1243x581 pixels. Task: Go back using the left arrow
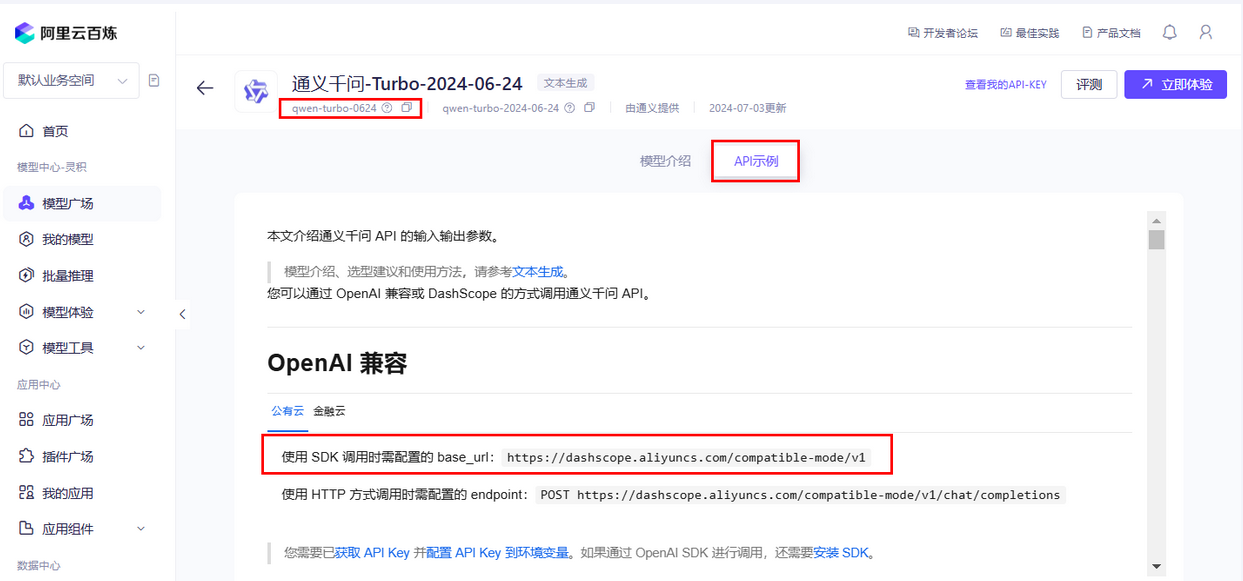tap(205, 88)
